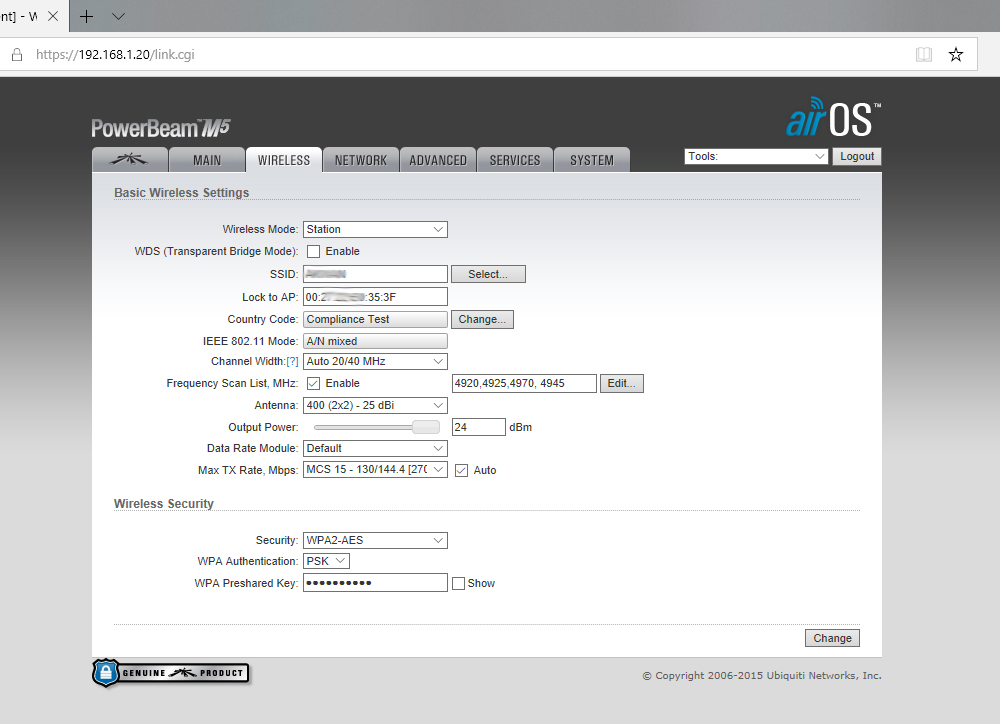
Task: Open the Tools dropdown menu
Action: point(756,157)
